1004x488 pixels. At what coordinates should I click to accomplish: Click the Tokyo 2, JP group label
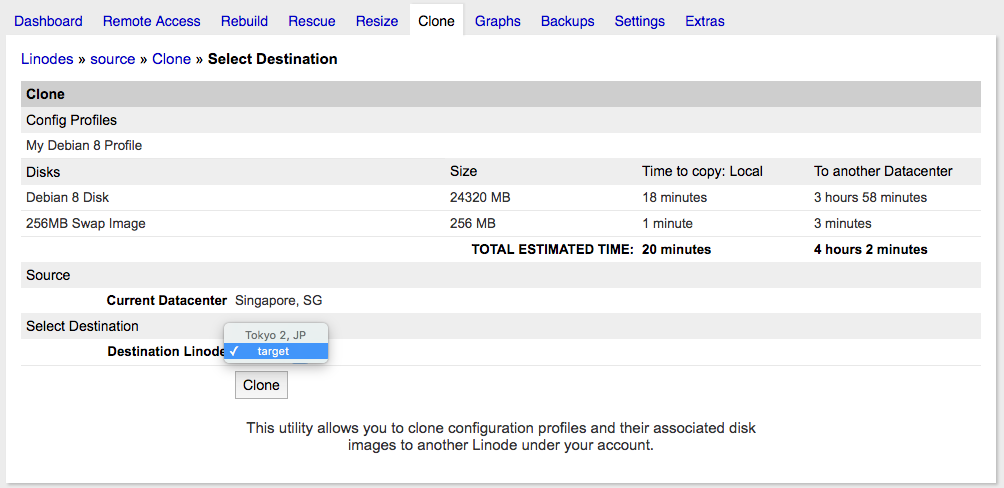pyautogui.click(x=275, y=335)
